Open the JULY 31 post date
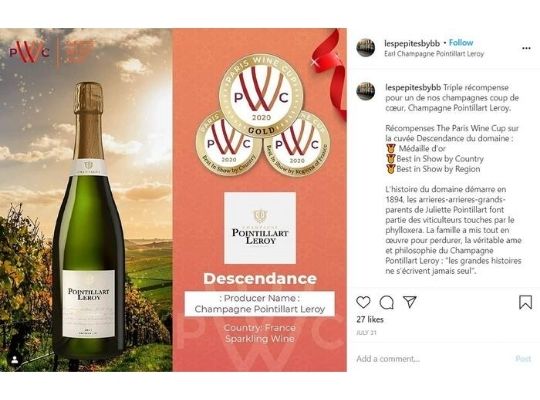 366,333
